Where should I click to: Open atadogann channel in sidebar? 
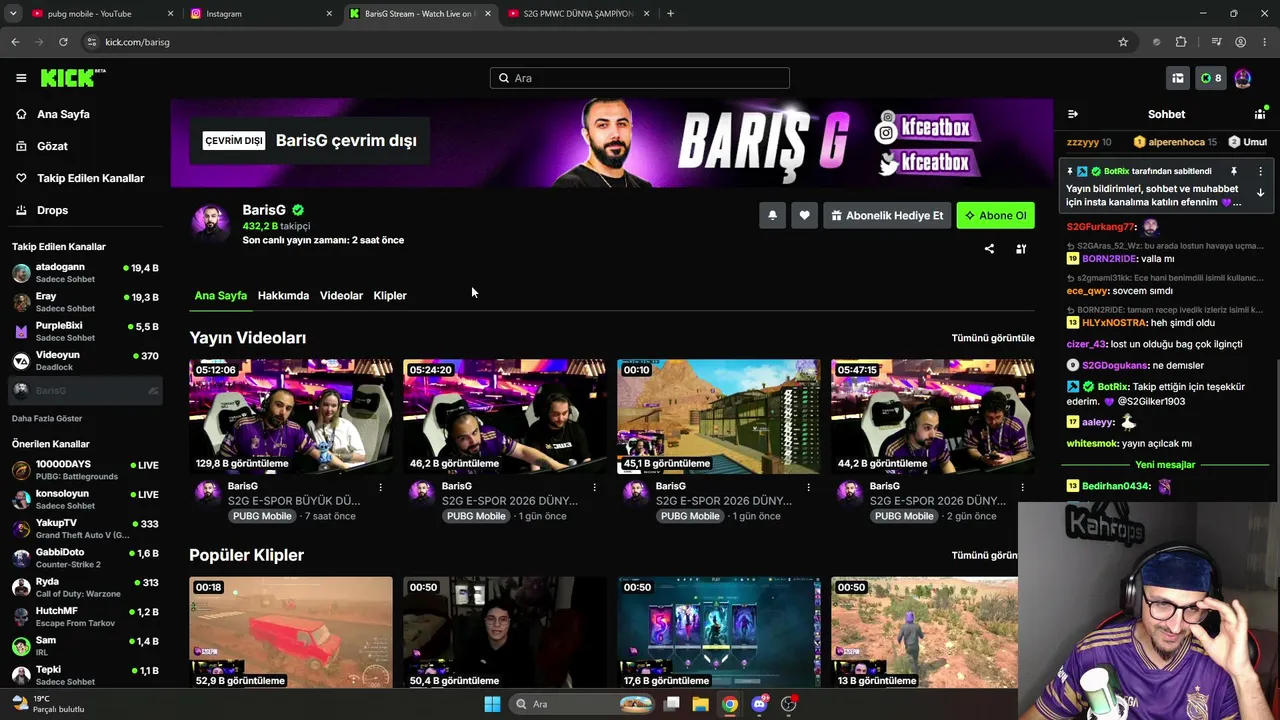pyautogui.click(x=85, y=273)
